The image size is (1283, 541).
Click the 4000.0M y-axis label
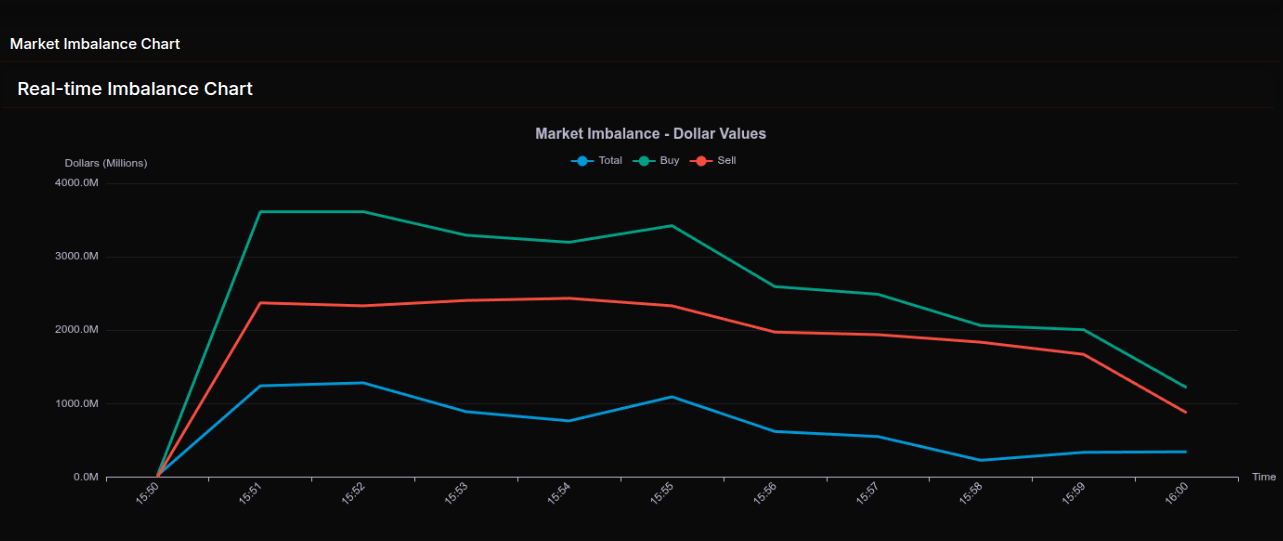77,183
